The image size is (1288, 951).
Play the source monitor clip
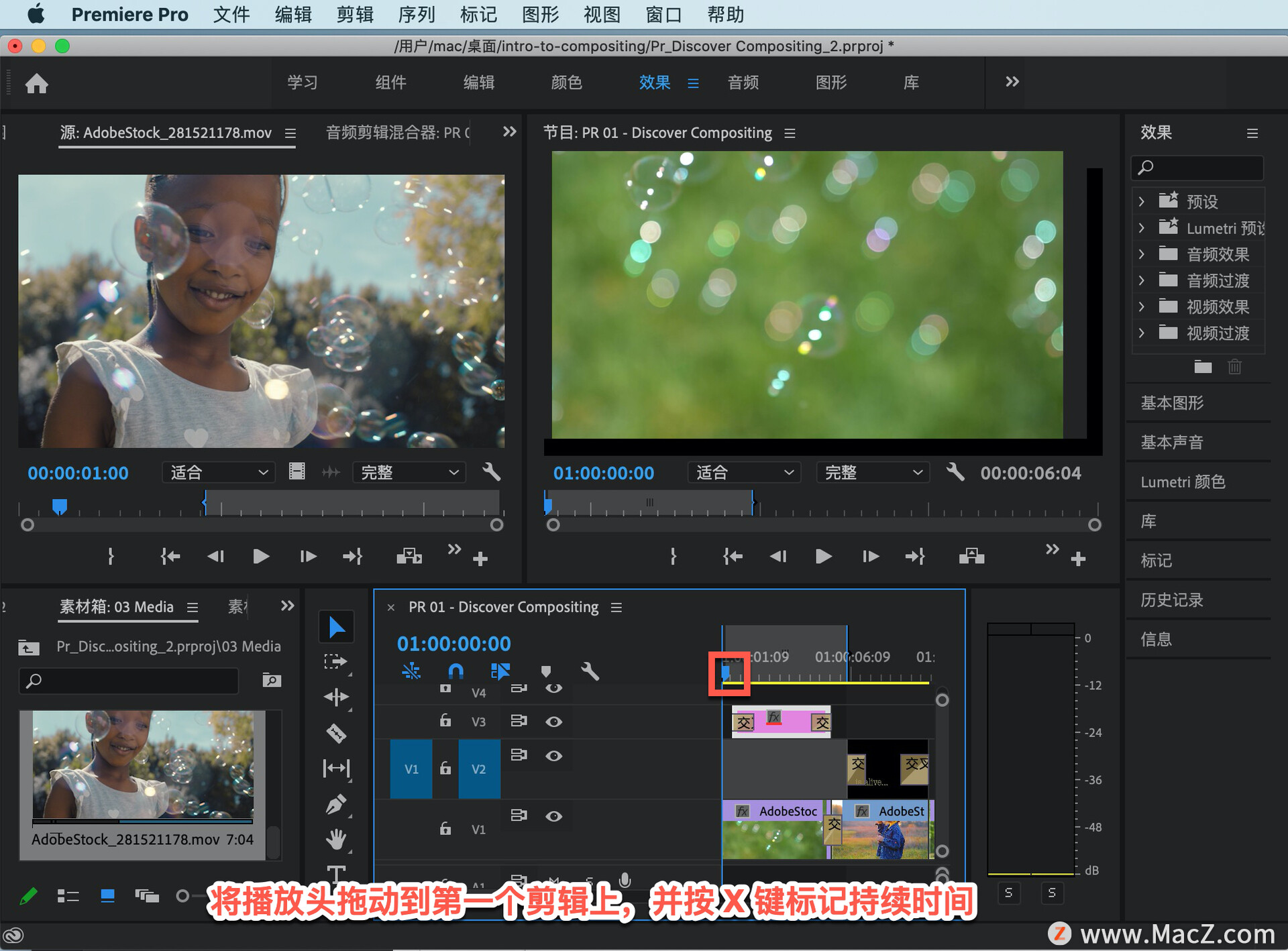click(x=261, y=556)
